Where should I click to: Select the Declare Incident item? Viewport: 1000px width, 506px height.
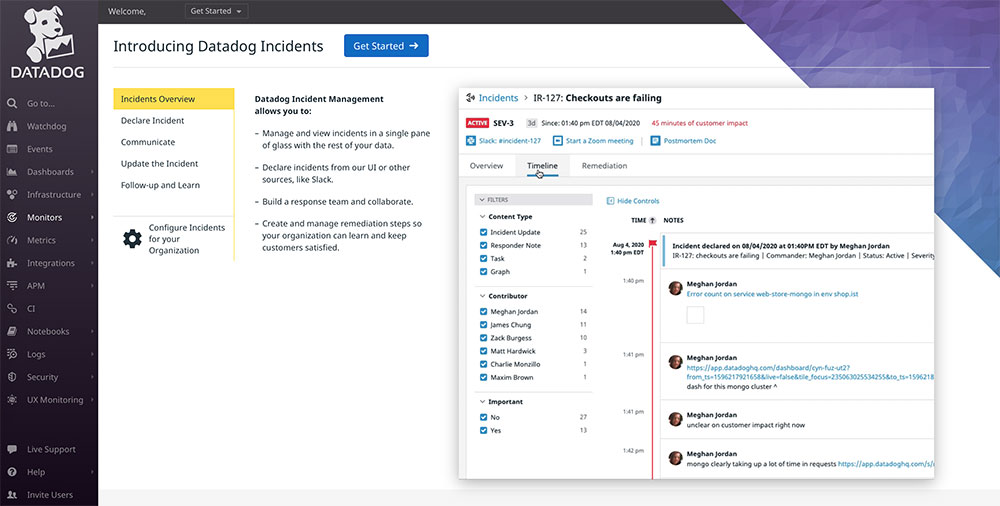pyautogui.click(x=152, y=121)
